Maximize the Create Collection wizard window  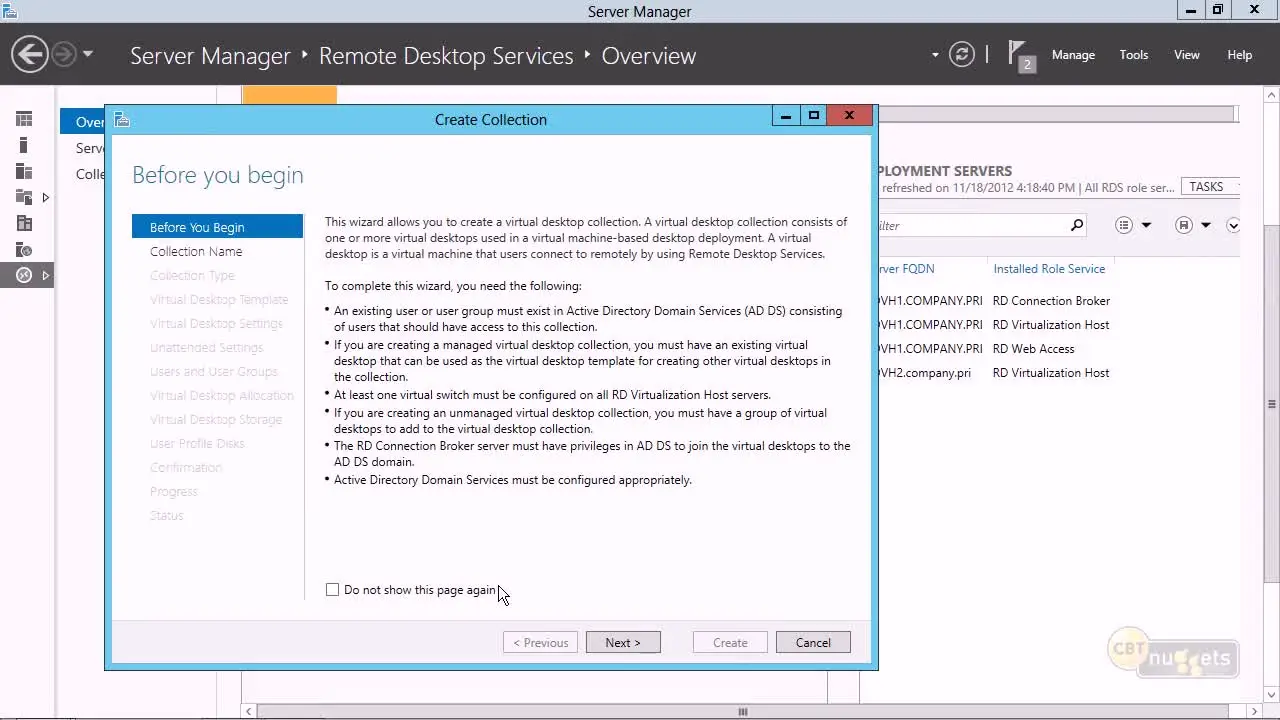tap(814, 116)
